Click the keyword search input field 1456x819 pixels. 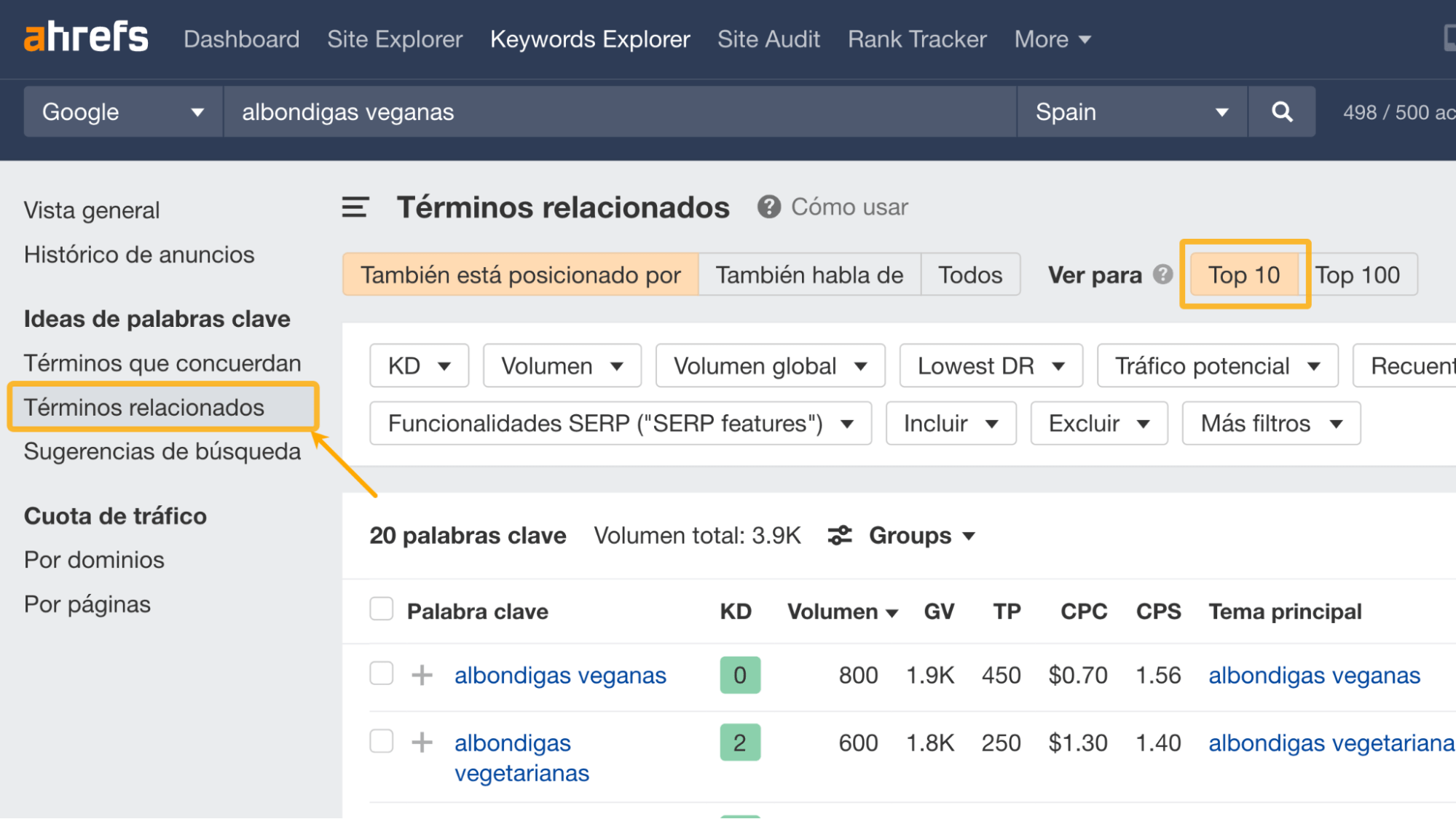tap(619, 111)
